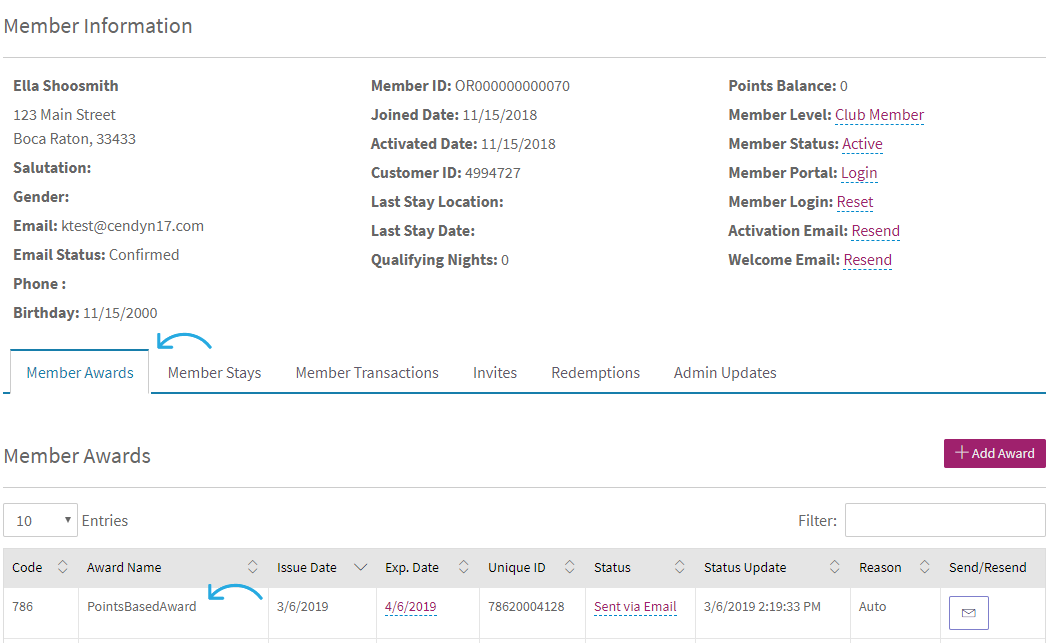Viewport: 1052px width, 643px height.
Task: Sort by Reason column arrows
Action: coord(924,567)
